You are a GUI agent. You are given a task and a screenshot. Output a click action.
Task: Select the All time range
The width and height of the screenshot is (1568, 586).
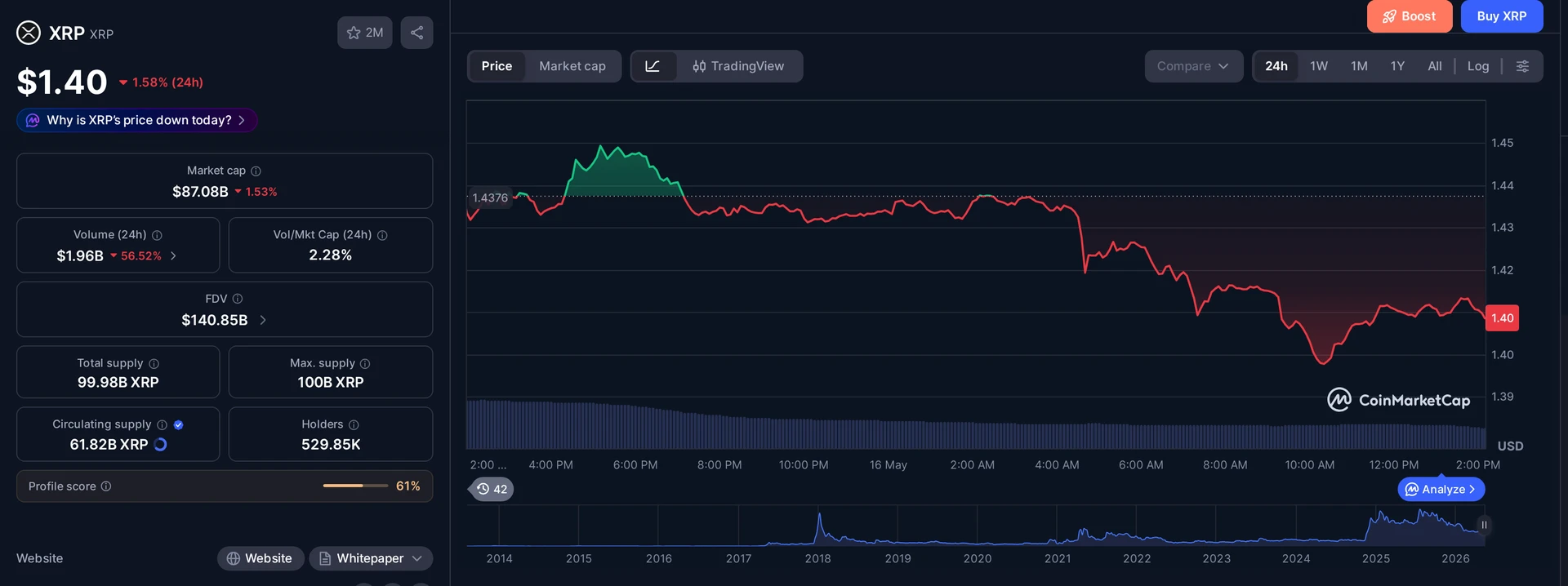pyautogui.click(x=1435, y=66)
